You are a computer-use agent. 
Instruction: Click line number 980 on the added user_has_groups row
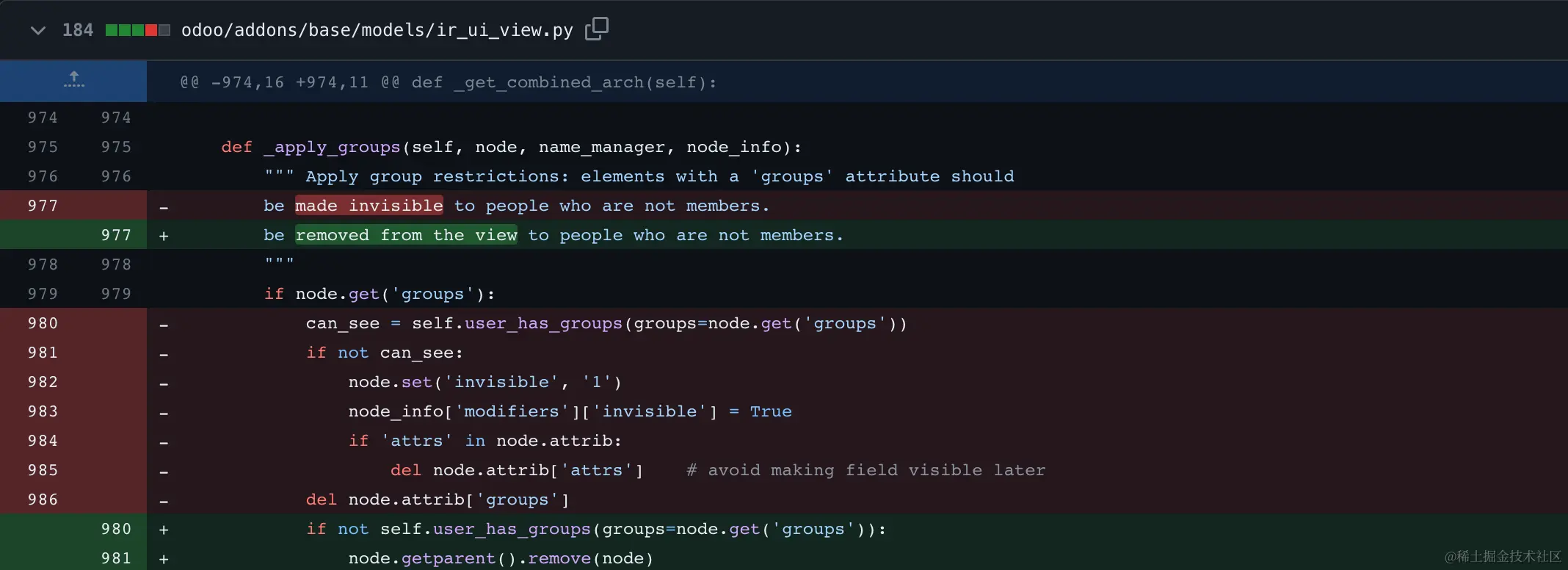(x=116, y=529)
